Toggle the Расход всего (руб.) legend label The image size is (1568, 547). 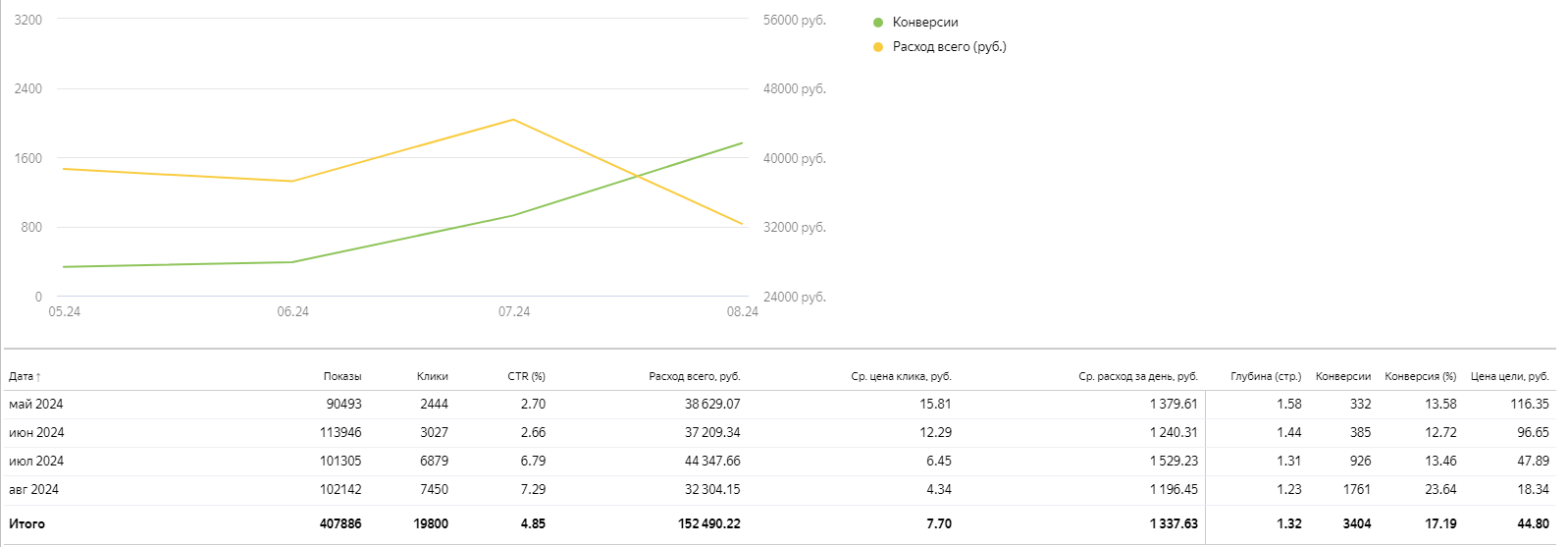point(949,46)
